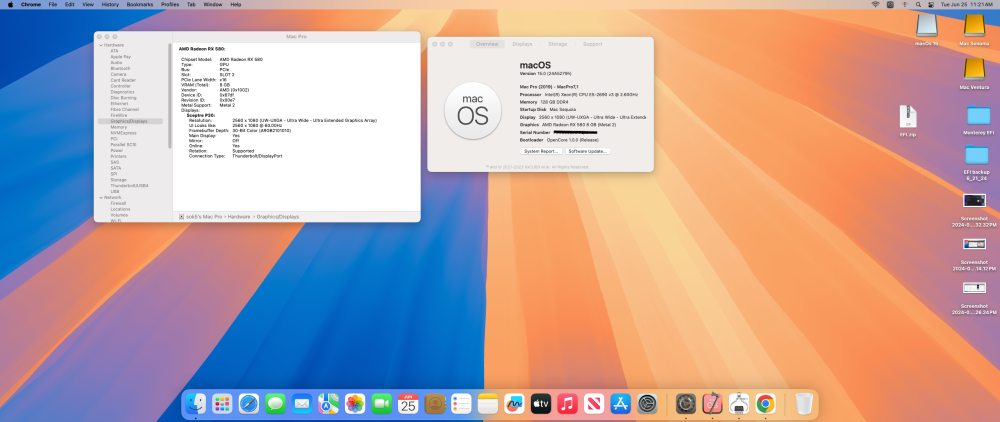Select Bluetooth in the hardware sidebar
Image resolution: width=1000 pixels, height=422 pixels.
121,68
